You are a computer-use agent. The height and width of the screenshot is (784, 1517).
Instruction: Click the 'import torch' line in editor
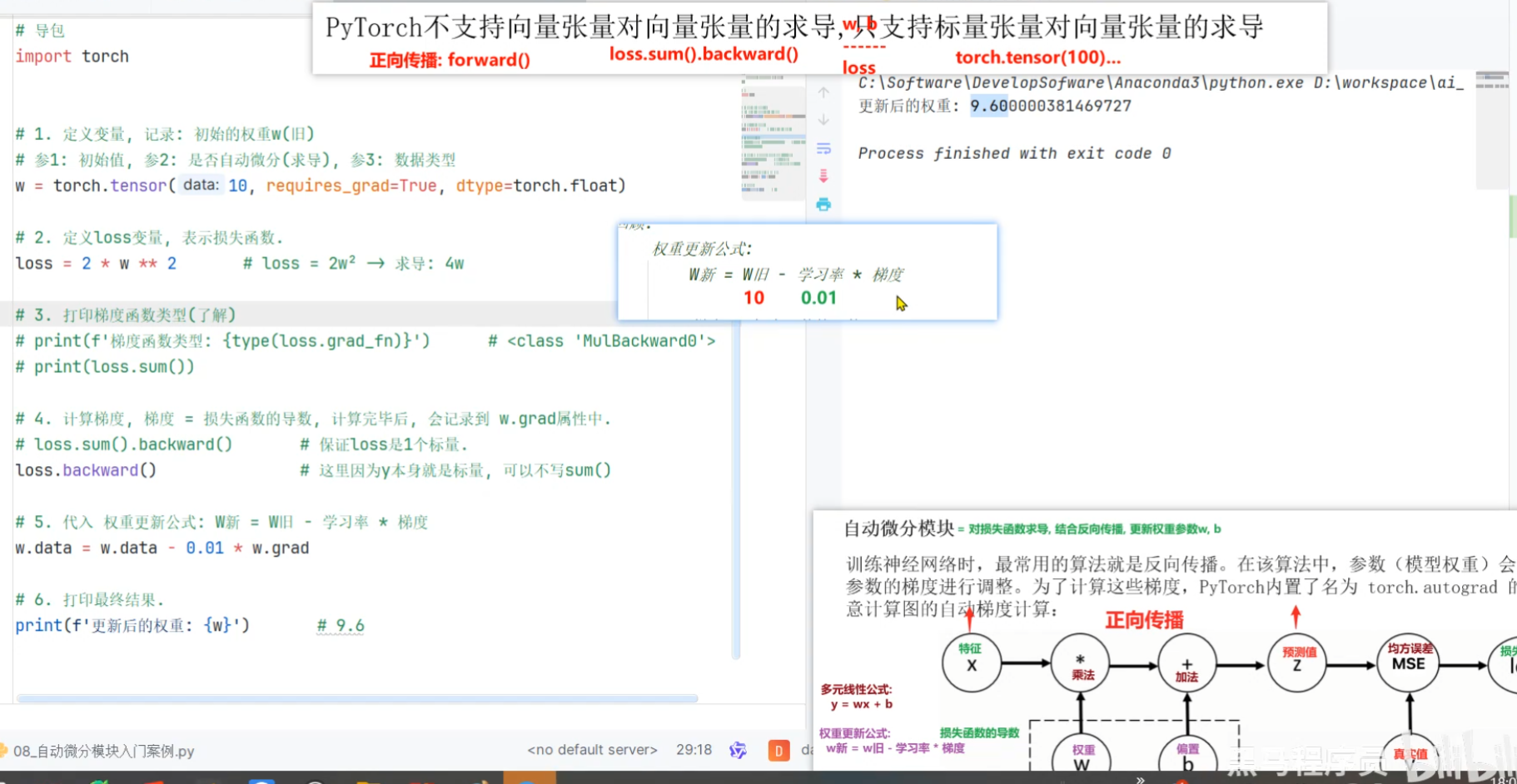72,56
